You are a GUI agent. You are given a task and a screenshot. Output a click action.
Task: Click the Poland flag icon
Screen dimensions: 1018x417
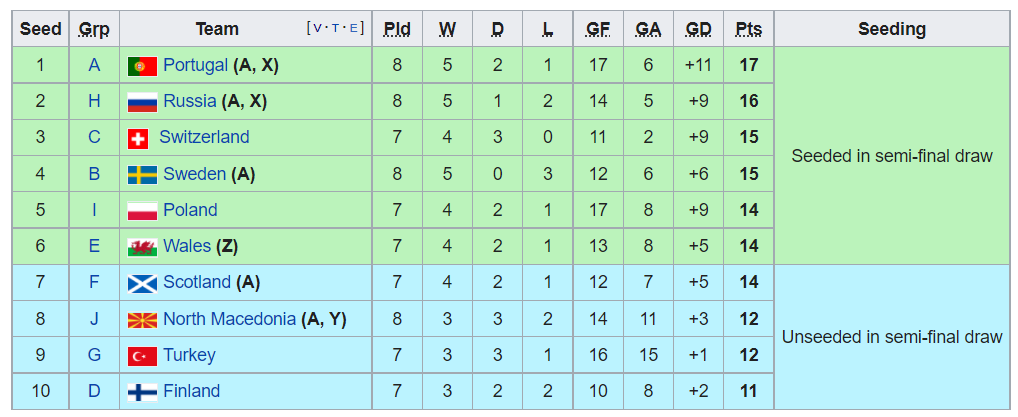[142, 211]
